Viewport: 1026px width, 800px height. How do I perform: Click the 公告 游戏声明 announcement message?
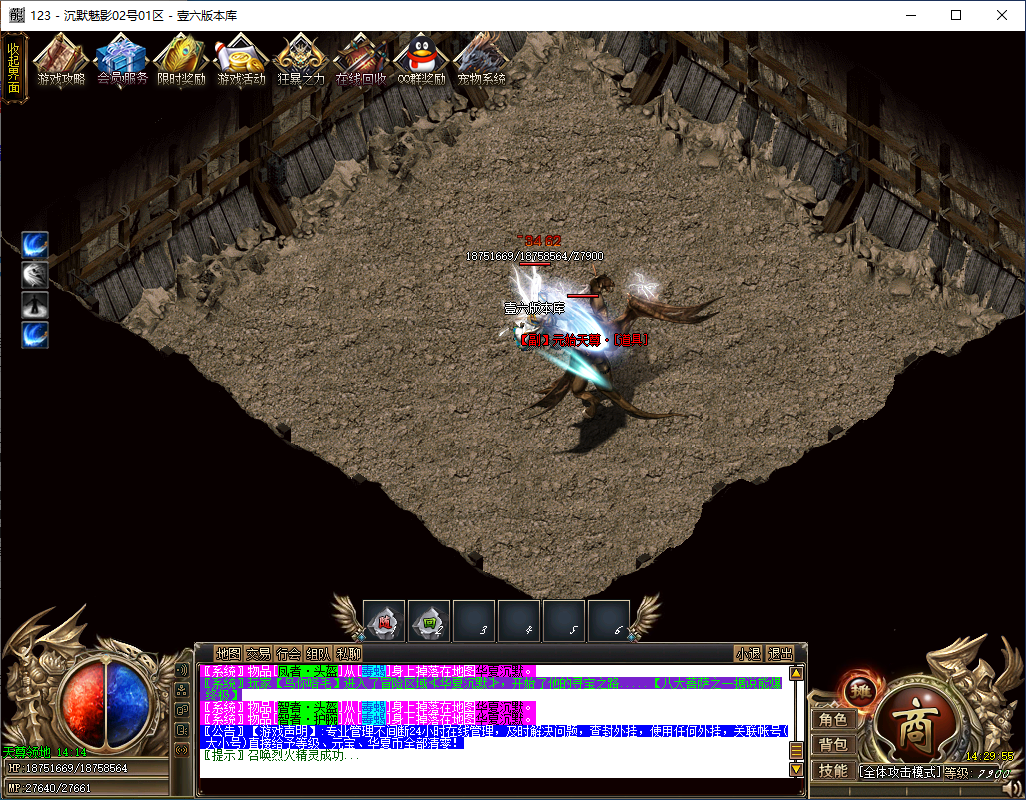click(496, 737)
